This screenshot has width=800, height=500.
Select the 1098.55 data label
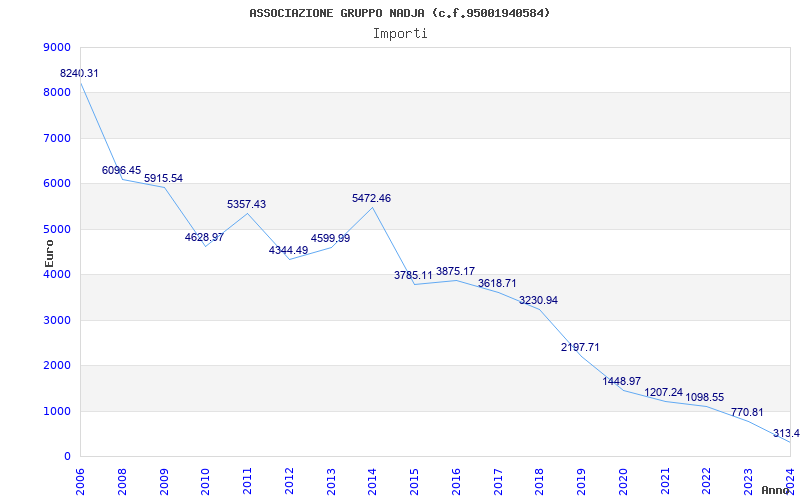(x=705, y=397)
